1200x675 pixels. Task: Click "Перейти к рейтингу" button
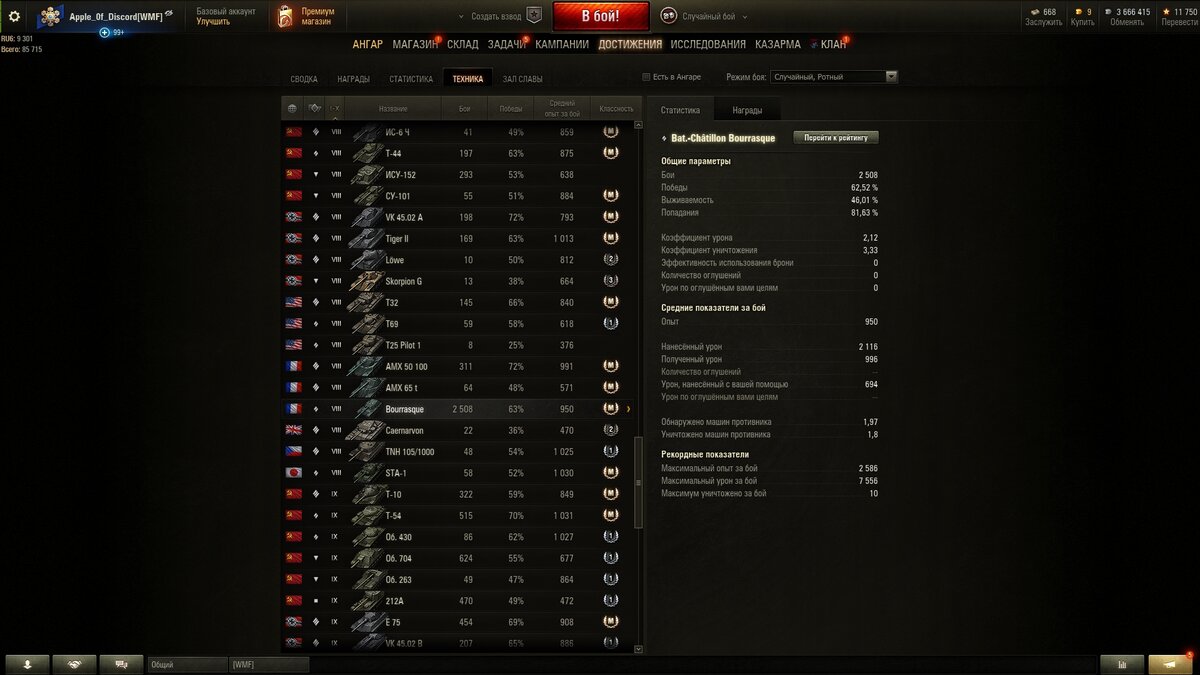[x=836, y=138]
